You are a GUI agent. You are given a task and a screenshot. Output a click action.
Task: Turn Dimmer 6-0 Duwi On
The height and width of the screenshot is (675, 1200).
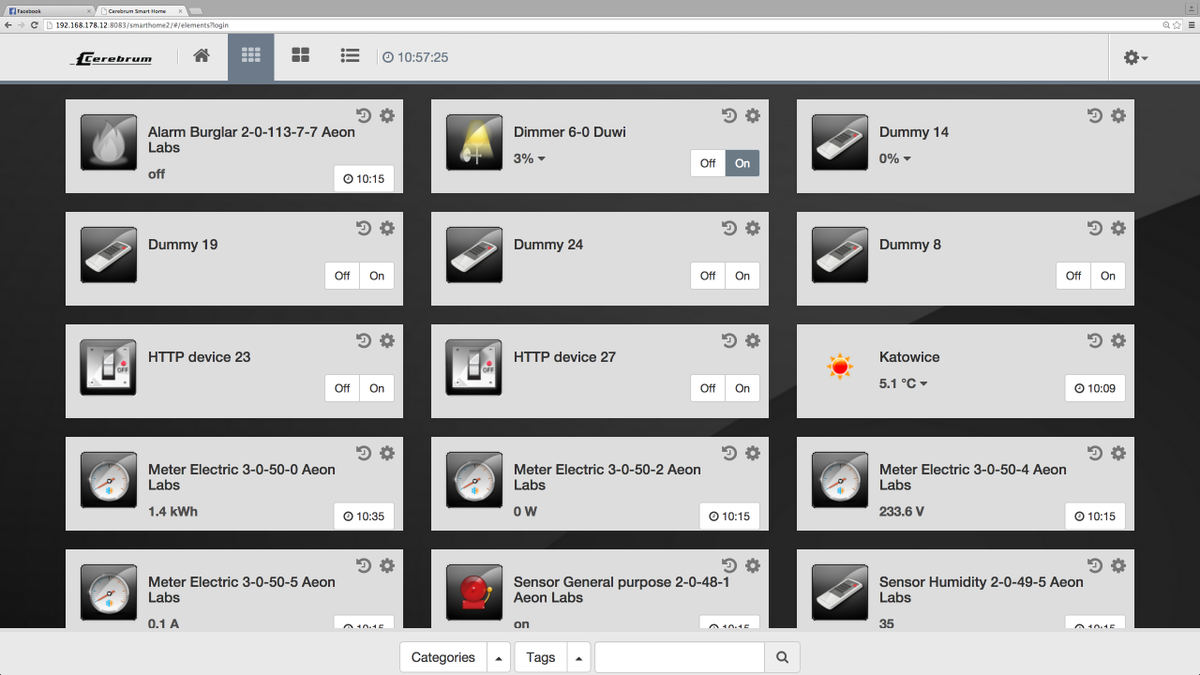point(742,163)
